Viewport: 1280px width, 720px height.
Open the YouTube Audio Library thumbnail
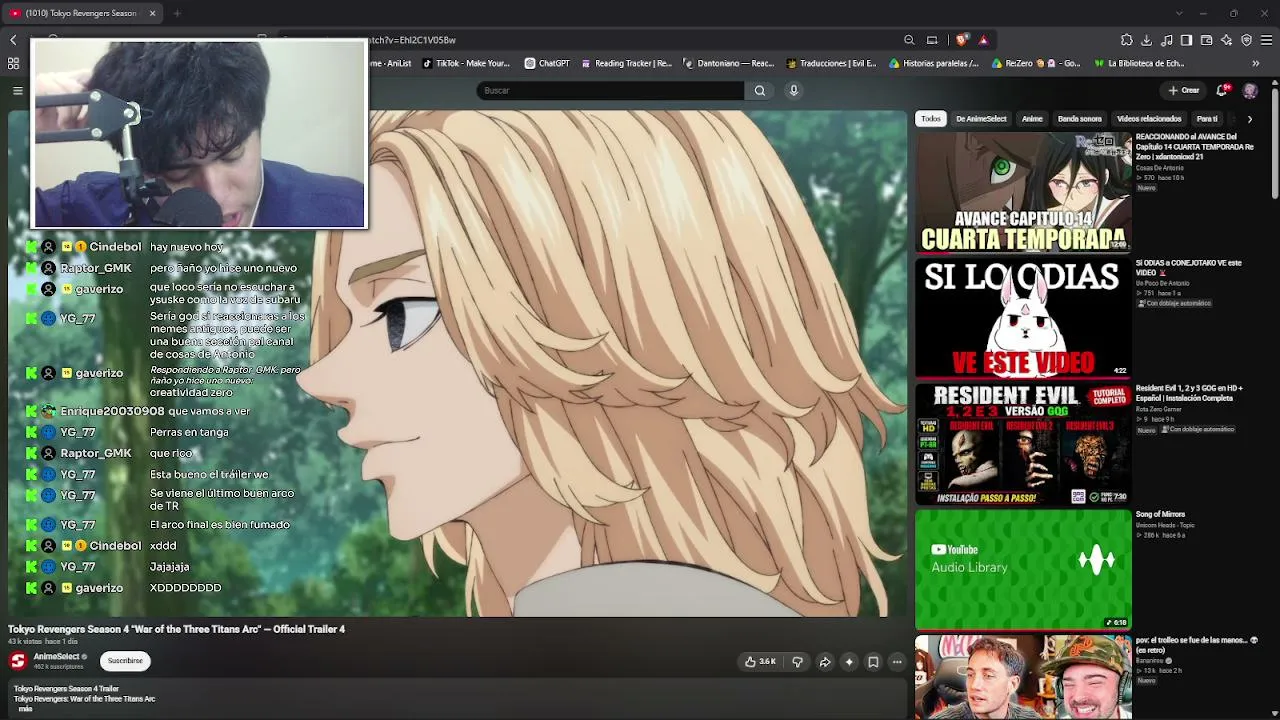[x=1023, y=570]
